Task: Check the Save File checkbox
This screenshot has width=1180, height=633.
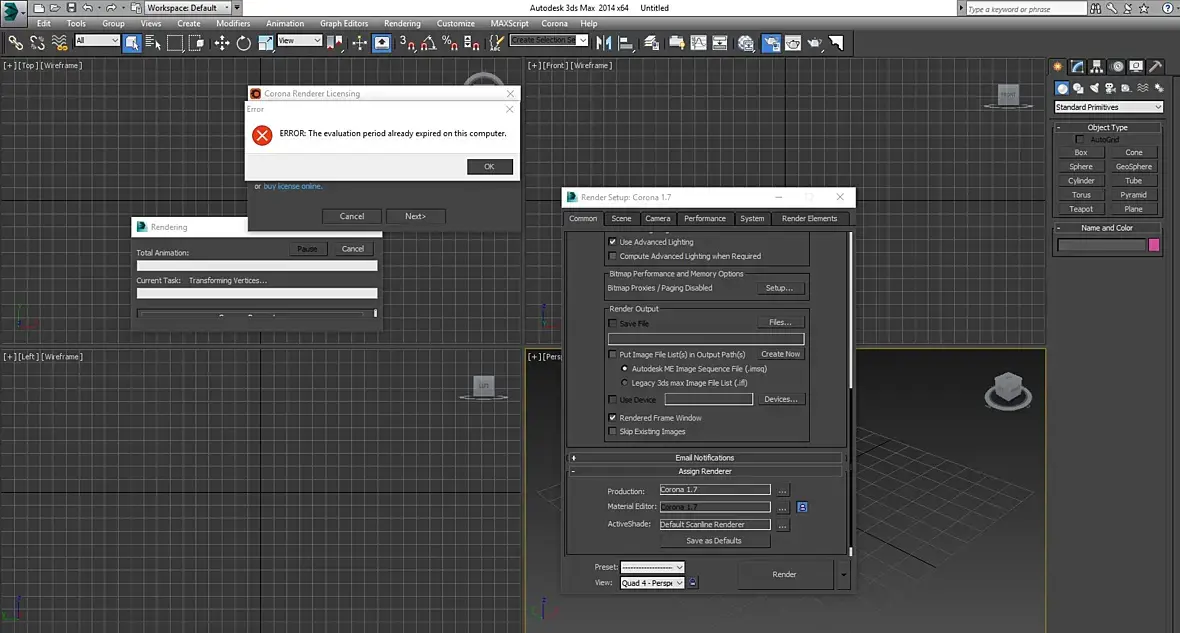Action: coord(612,324)
